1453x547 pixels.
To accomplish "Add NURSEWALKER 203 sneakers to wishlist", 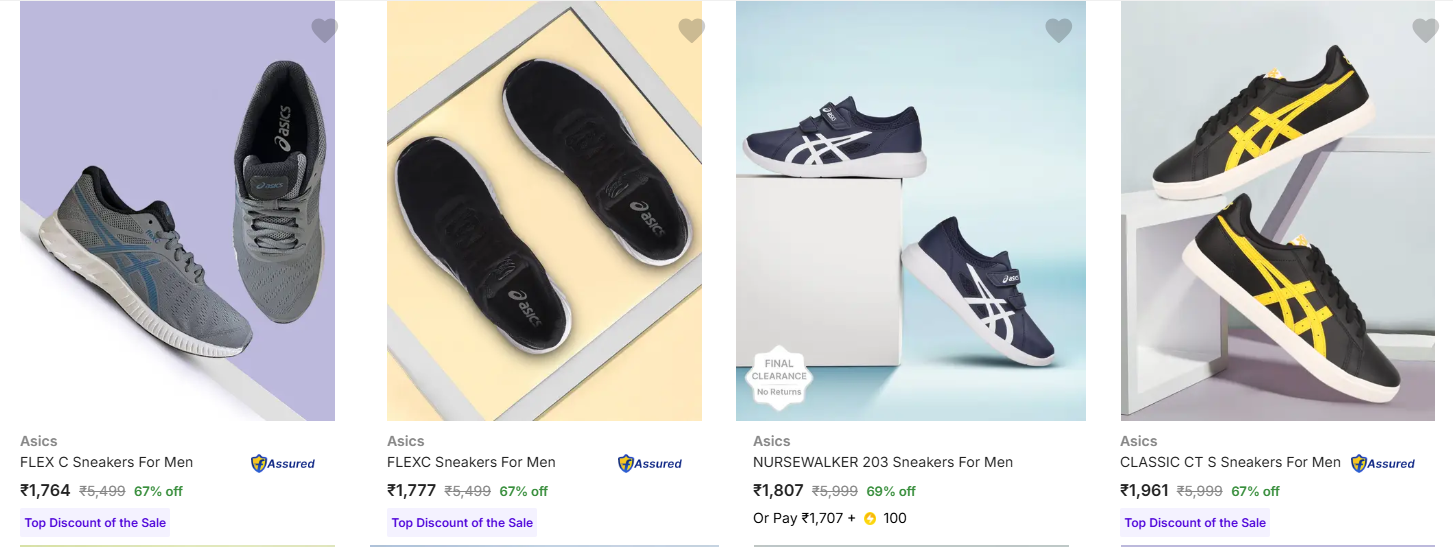I will coord(1058,31).
